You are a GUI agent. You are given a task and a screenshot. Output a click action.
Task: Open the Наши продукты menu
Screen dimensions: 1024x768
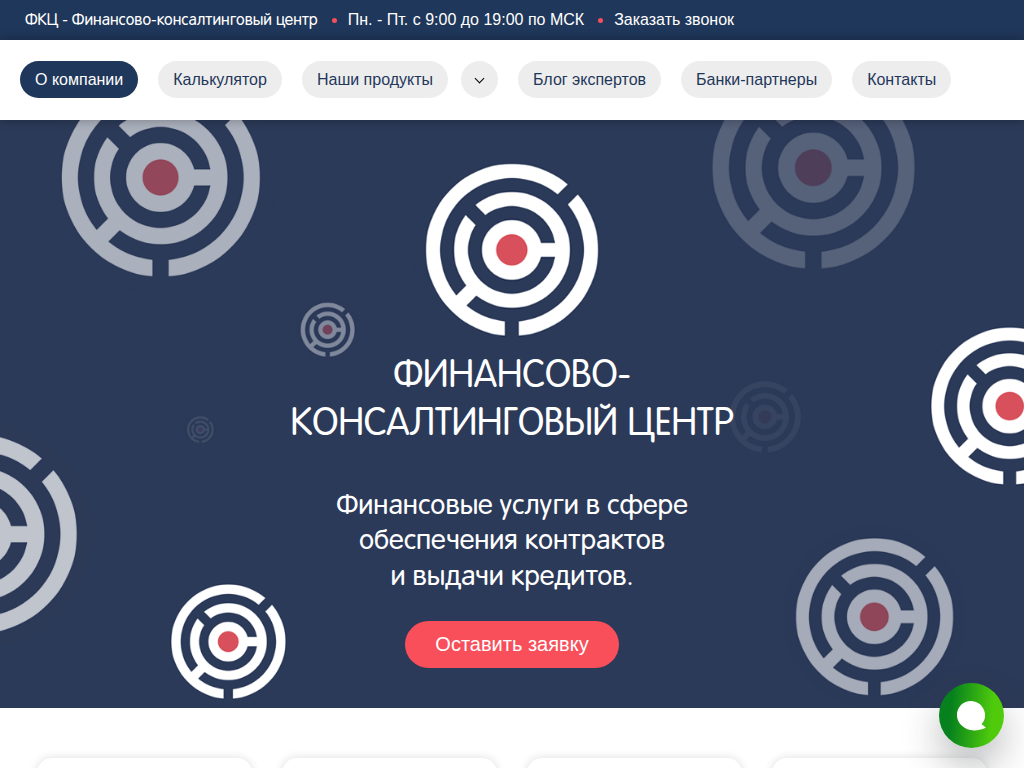[374, 80]
